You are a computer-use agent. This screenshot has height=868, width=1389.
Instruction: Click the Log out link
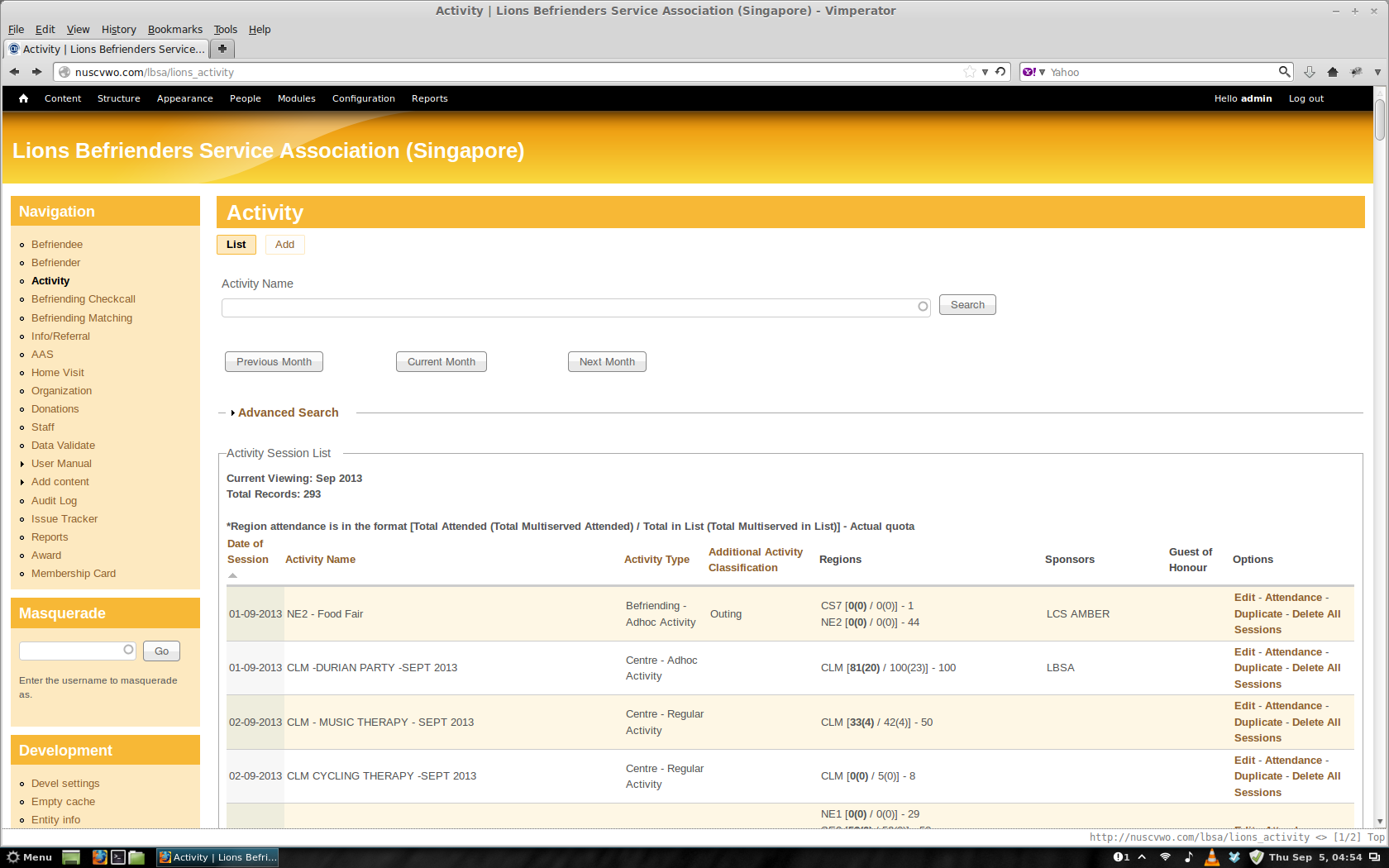pyautogui.click(x=1305, y=98)
